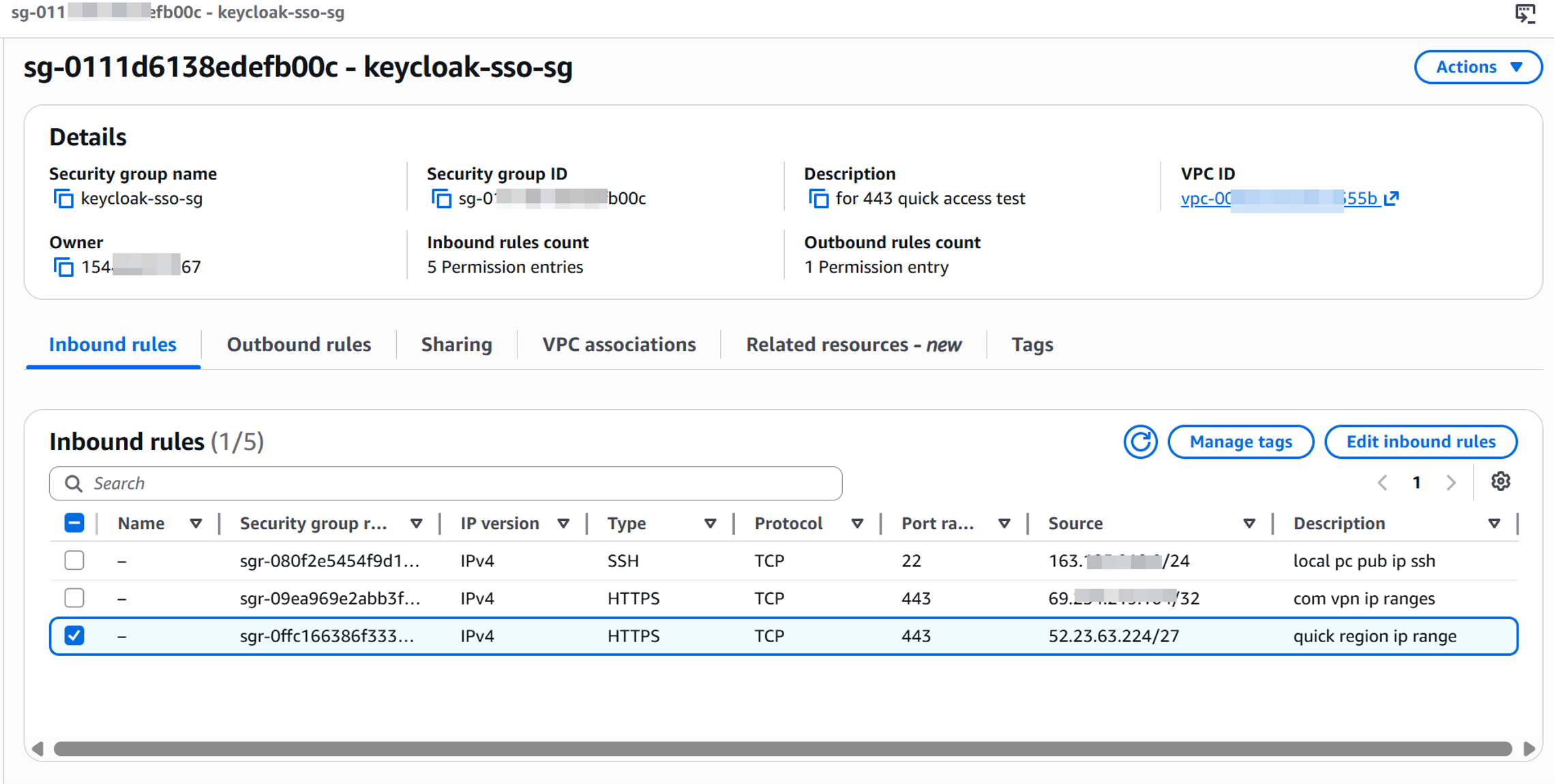Click port 22 in SSH rule row
The height and width of the screenshot is (784, 1554).
[911, 561]
